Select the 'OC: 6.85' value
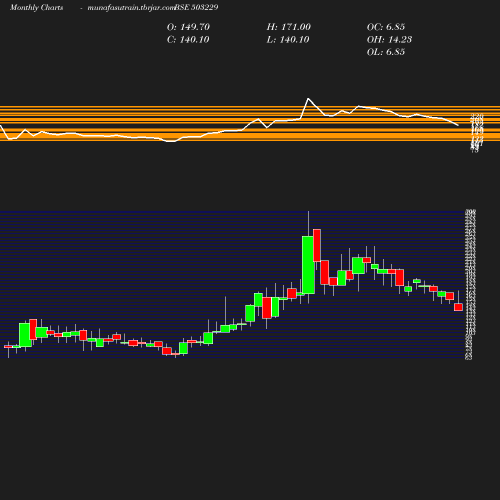 [x=386, y=27]
